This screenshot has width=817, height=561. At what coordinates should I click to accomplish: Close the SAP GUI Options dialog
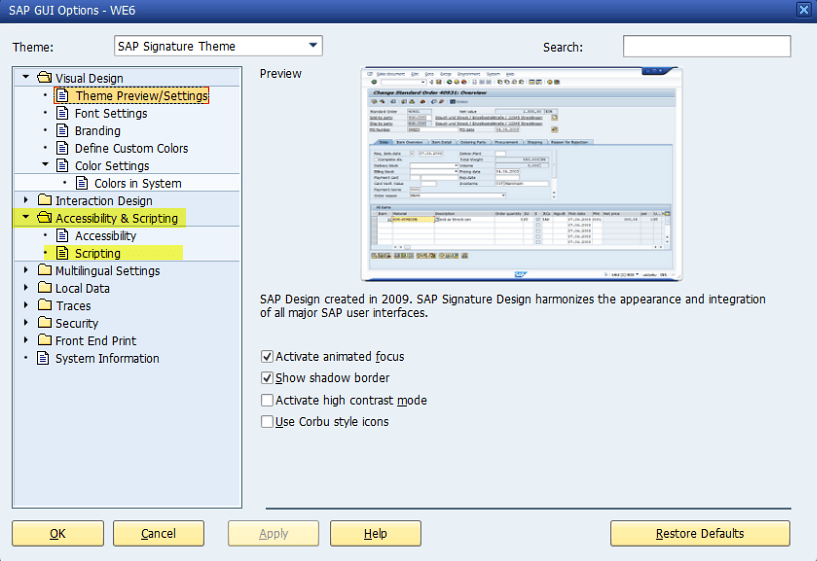click(x=803, y=10)
